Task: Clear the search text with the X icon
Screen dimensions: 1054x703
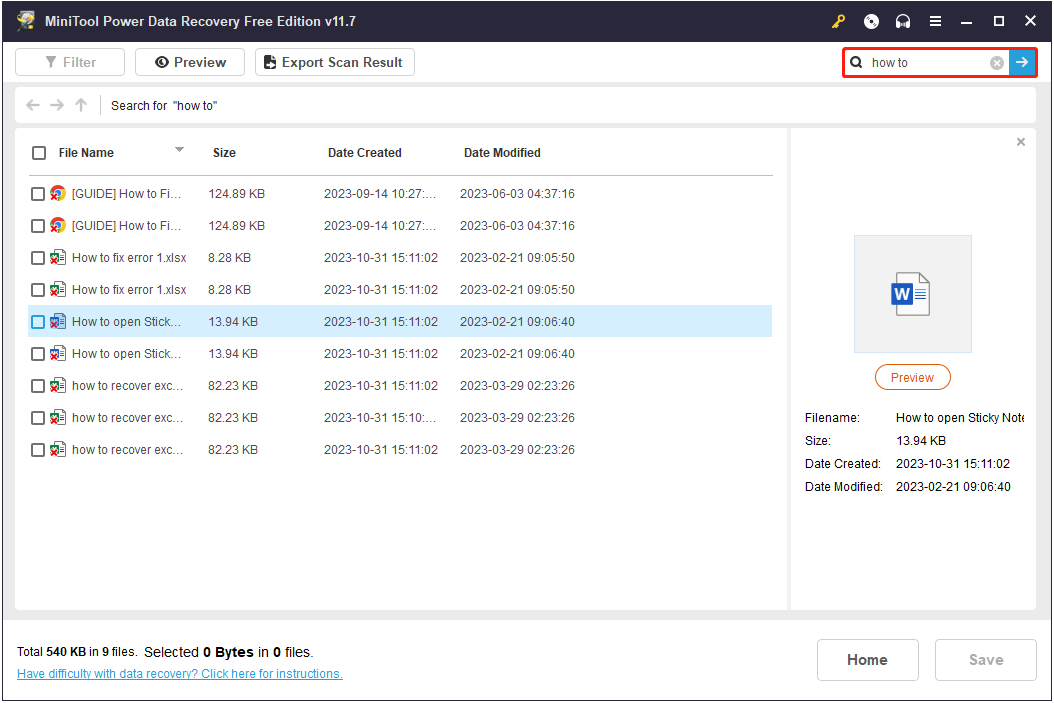Action: [x=997, y=63]
